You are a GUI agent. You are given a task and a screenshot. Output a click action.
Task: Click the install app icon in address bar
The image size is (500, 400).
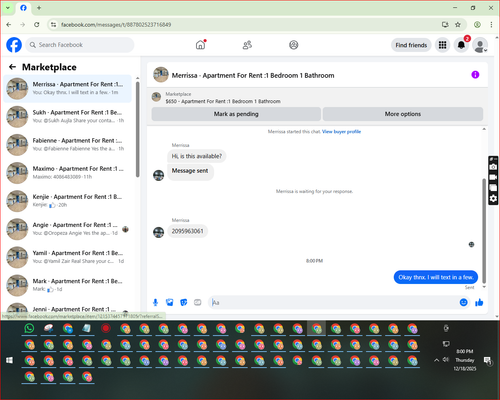pyautogui.click(x=445, y=25)
